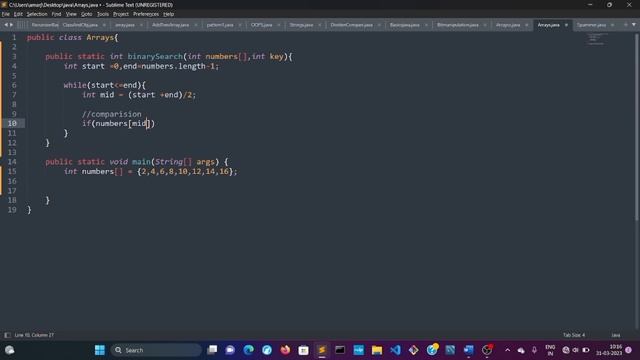Close the pattern1.java tab
The width and height of the screenshot is (640, 360).
coord(240,25)
